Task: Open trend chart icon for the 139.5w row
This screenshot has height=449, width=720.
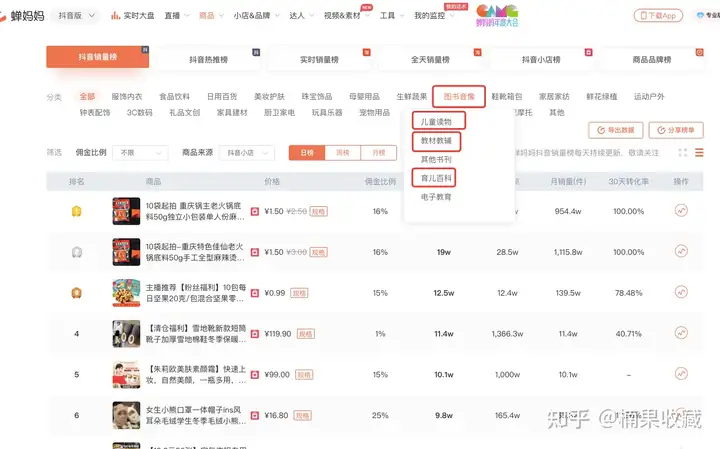Action: pos(681,292)
